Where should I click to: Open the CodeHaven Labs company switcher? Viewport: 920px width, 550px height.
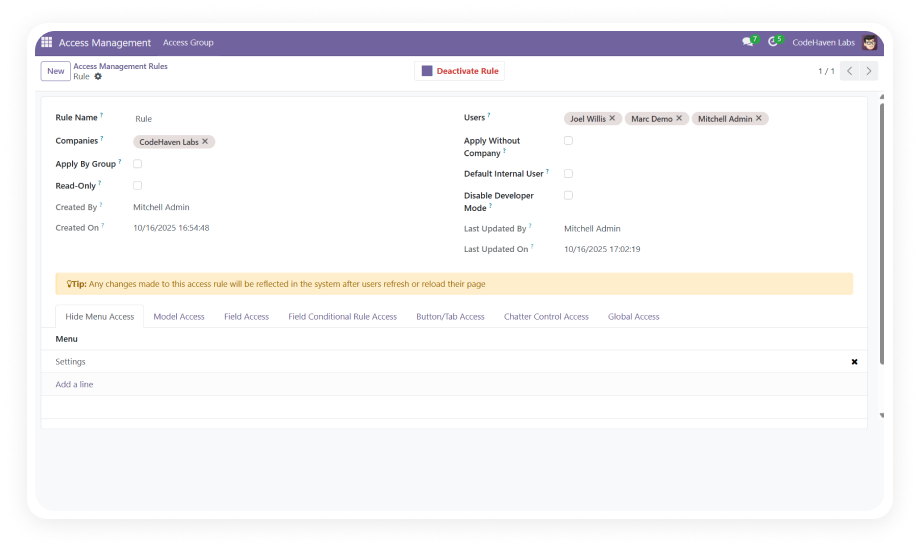(823, 42)
